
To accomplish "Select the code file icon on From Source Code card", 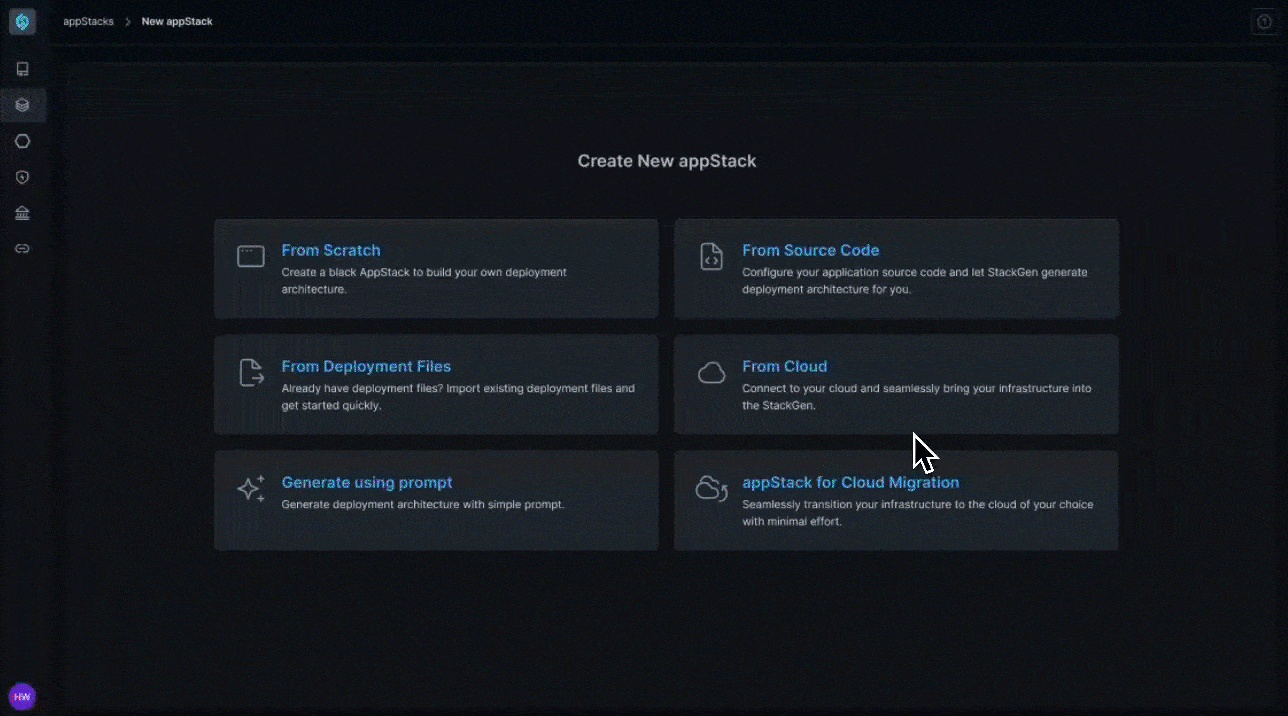I will point(711,256).
